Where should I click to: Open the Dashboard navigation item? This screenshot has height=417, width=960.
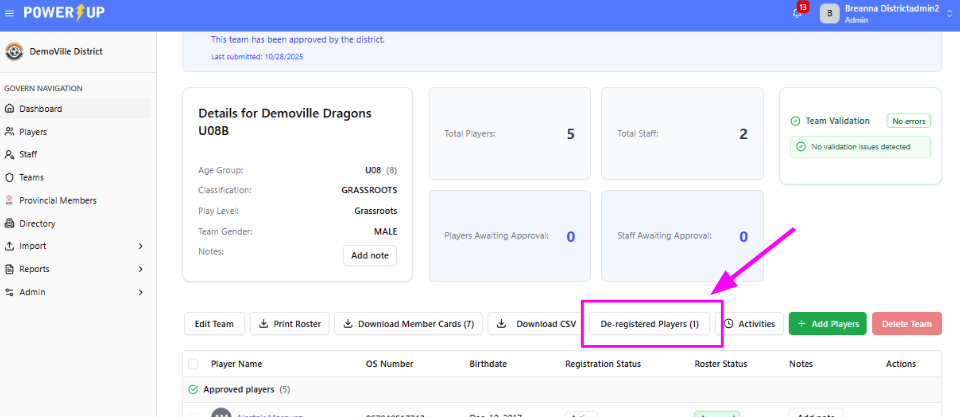coord(75,109)
